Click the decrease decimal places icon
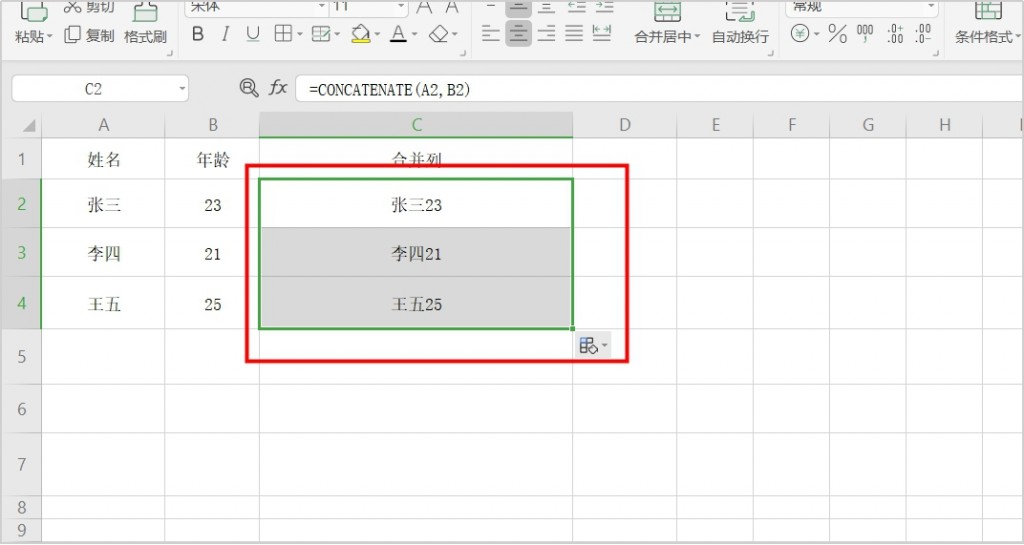The height and width of the screenshot is (545, 1024). [925, 34]
